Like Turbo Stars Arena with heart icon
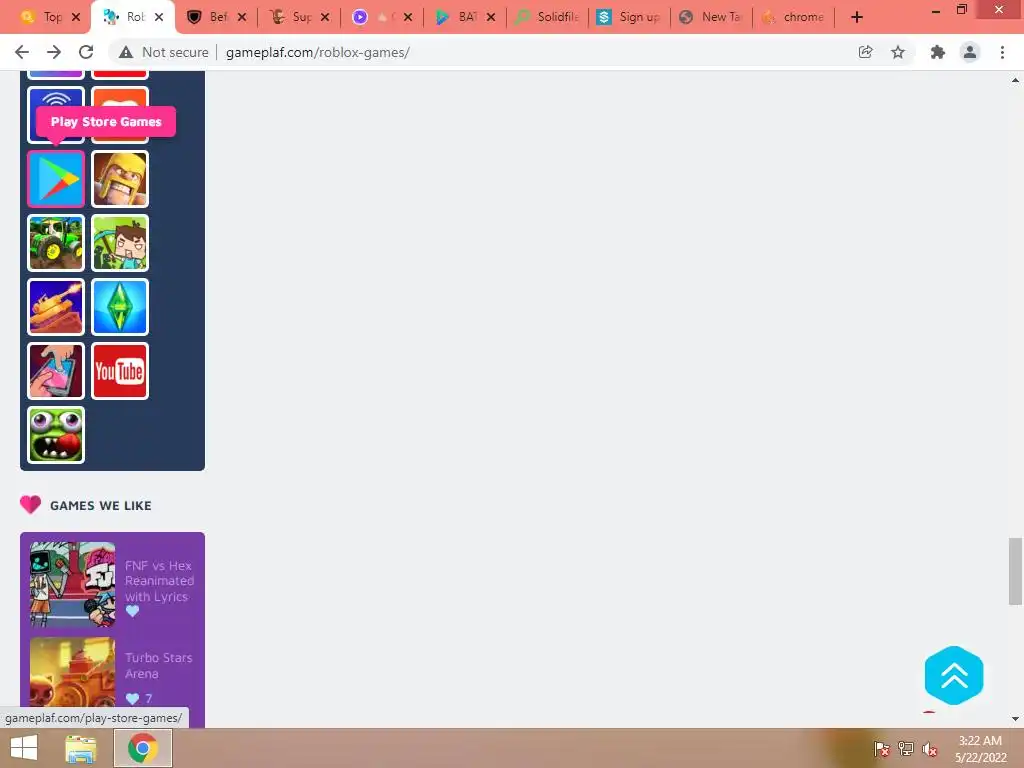The width and height of the screenshot is (1024, 768). [x=133, y=699]
